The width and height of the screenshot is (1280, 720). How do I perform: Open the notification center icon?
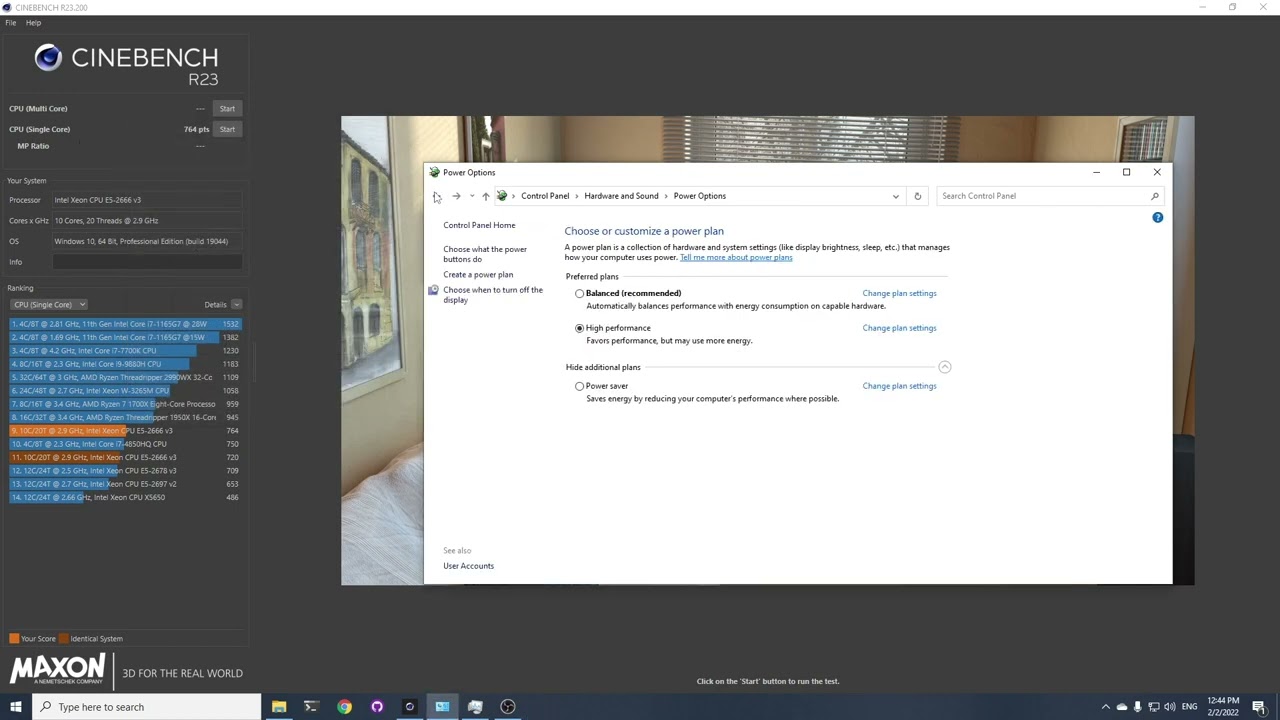coord(1259,707)
